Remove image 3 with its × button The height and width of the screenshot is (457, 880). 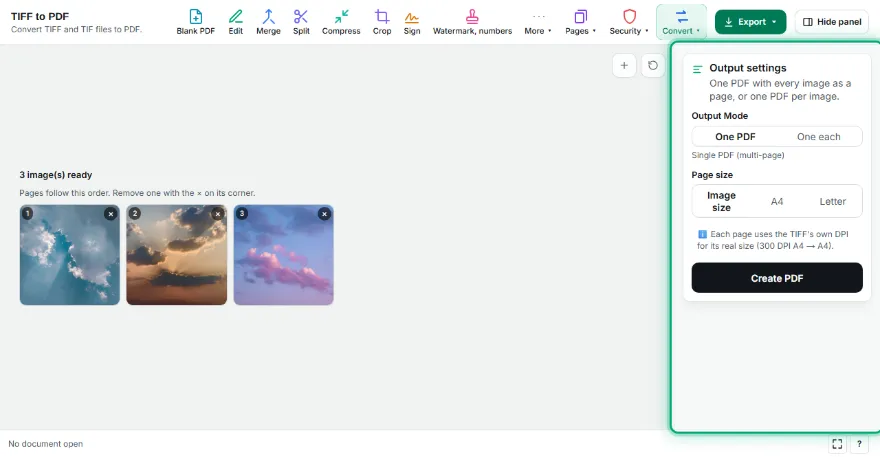coord(324,214)
